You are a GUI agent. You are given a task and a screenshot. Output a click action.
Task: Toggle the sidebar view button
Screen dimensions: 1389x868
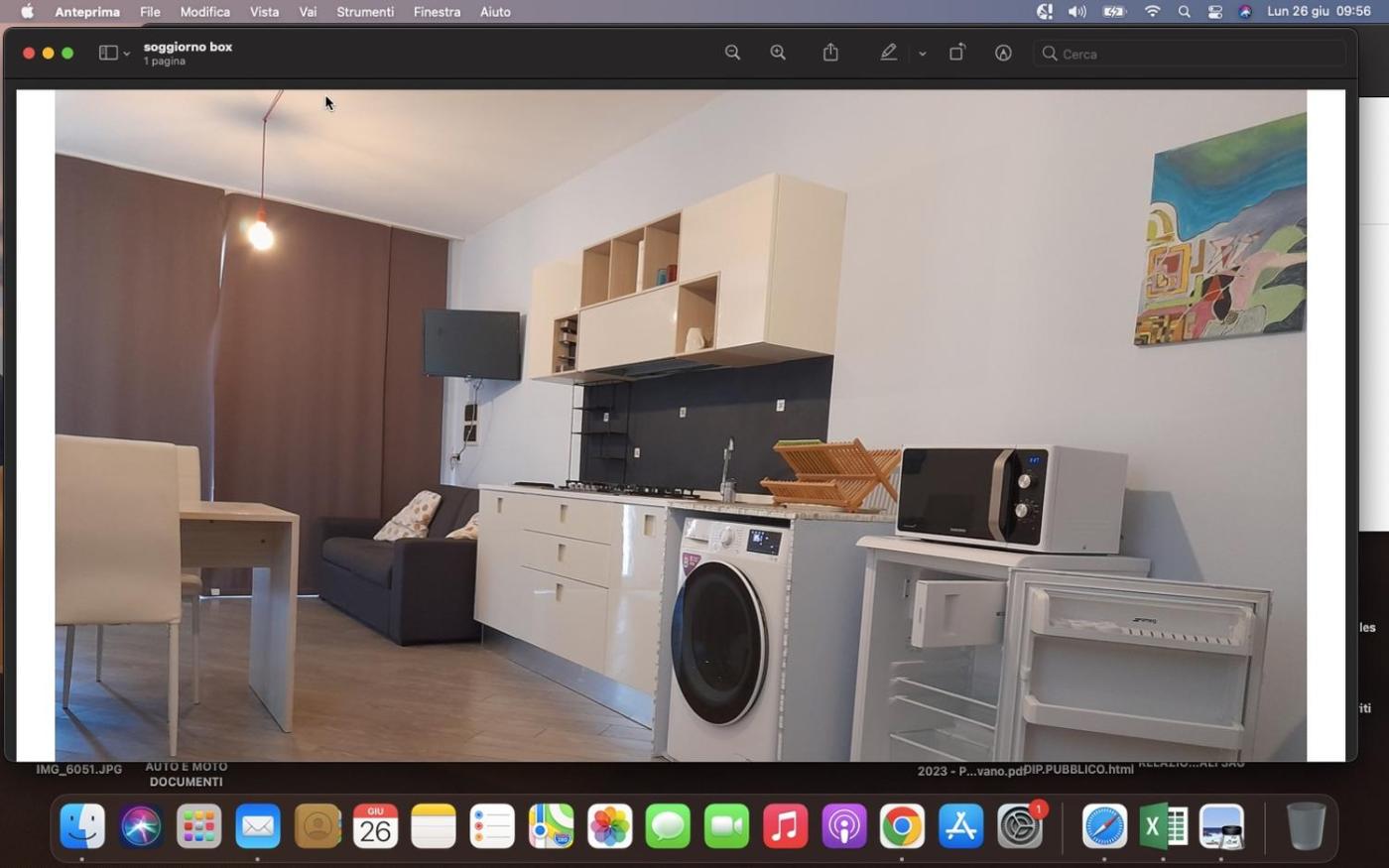[x=108, y=54]
